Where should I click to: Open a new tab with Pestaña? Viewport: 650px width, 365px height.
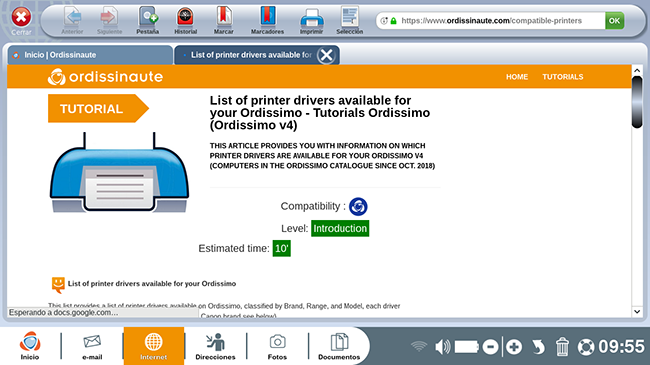pyautogui.click(x=148, y=20)
